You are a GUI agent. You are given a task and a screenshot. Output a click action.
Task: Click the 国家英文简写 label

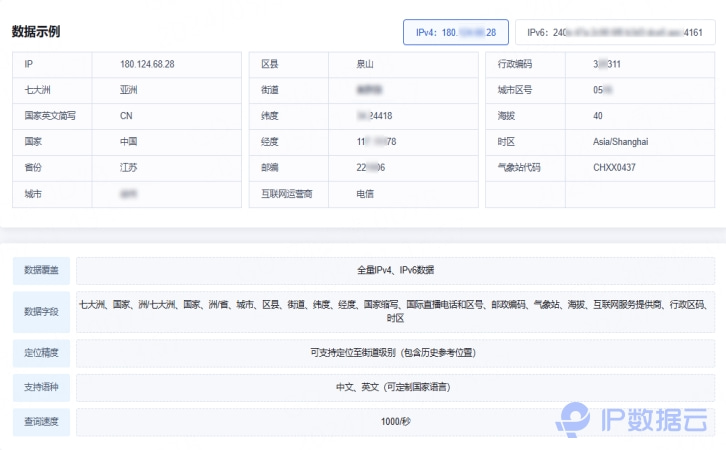50,116
